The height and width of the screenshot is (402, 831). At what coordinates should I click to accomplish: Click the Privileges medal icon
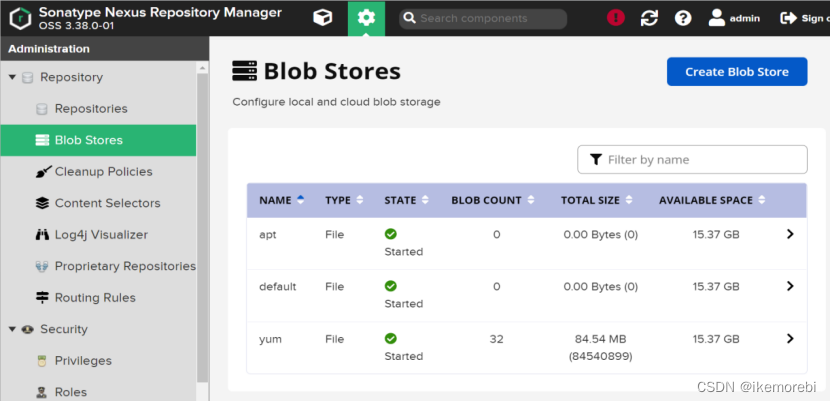[42, 361]
